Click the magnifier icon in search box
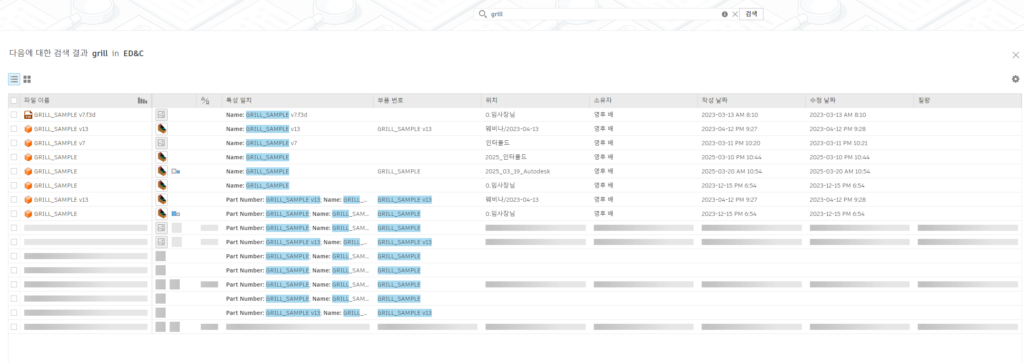 tap(483, 14)
